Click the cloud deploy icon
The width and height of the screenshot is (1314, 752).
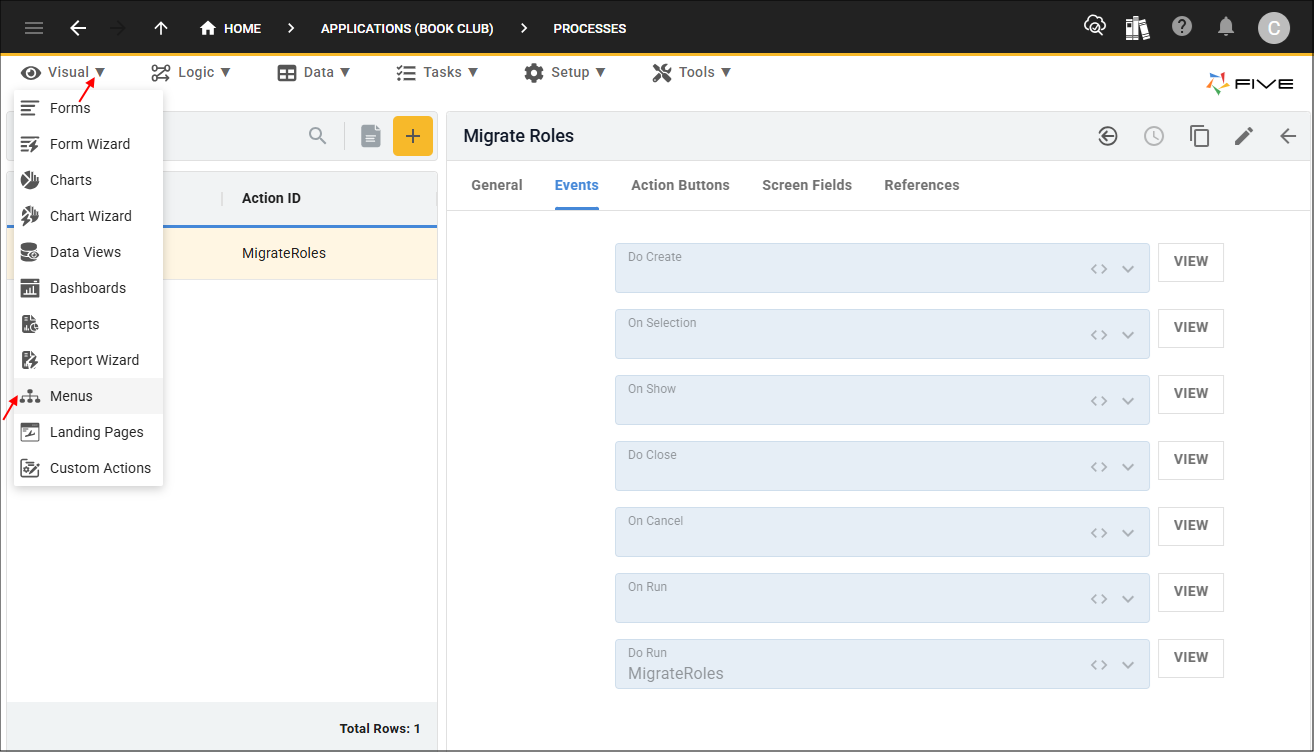(1094, 26)
